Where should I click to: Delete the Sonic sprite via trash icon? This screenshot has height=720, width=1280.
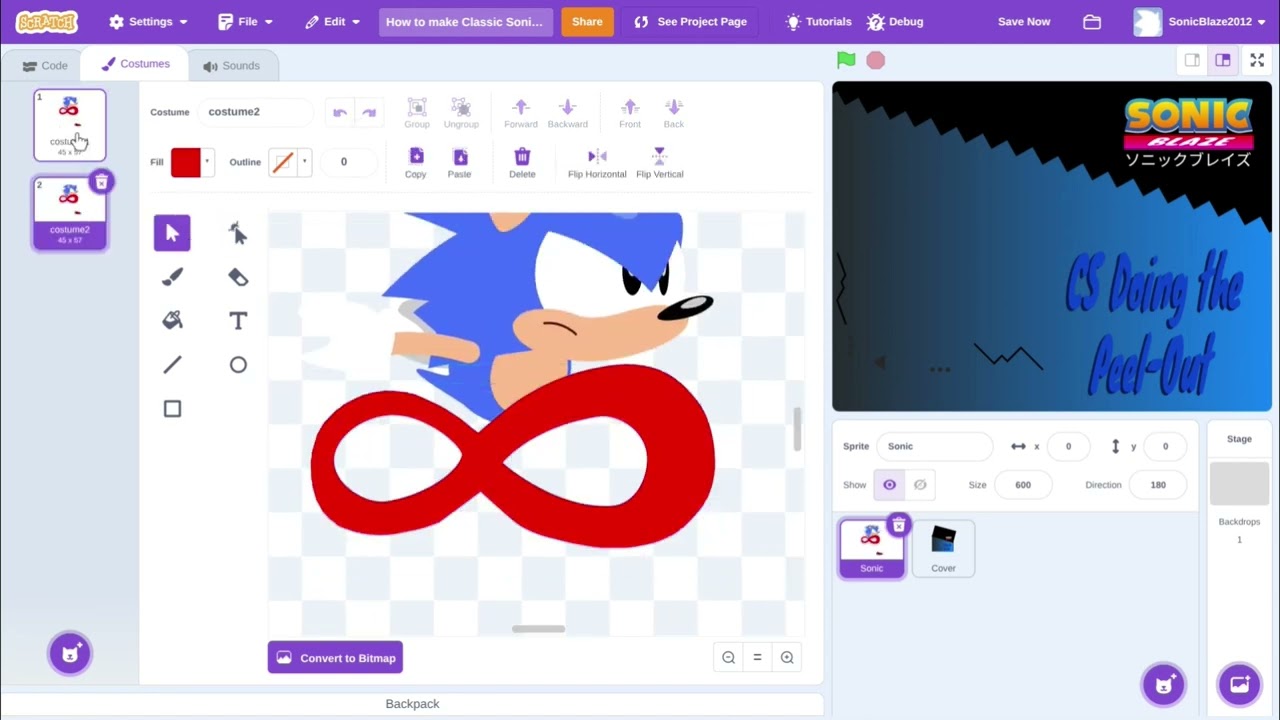898,525
